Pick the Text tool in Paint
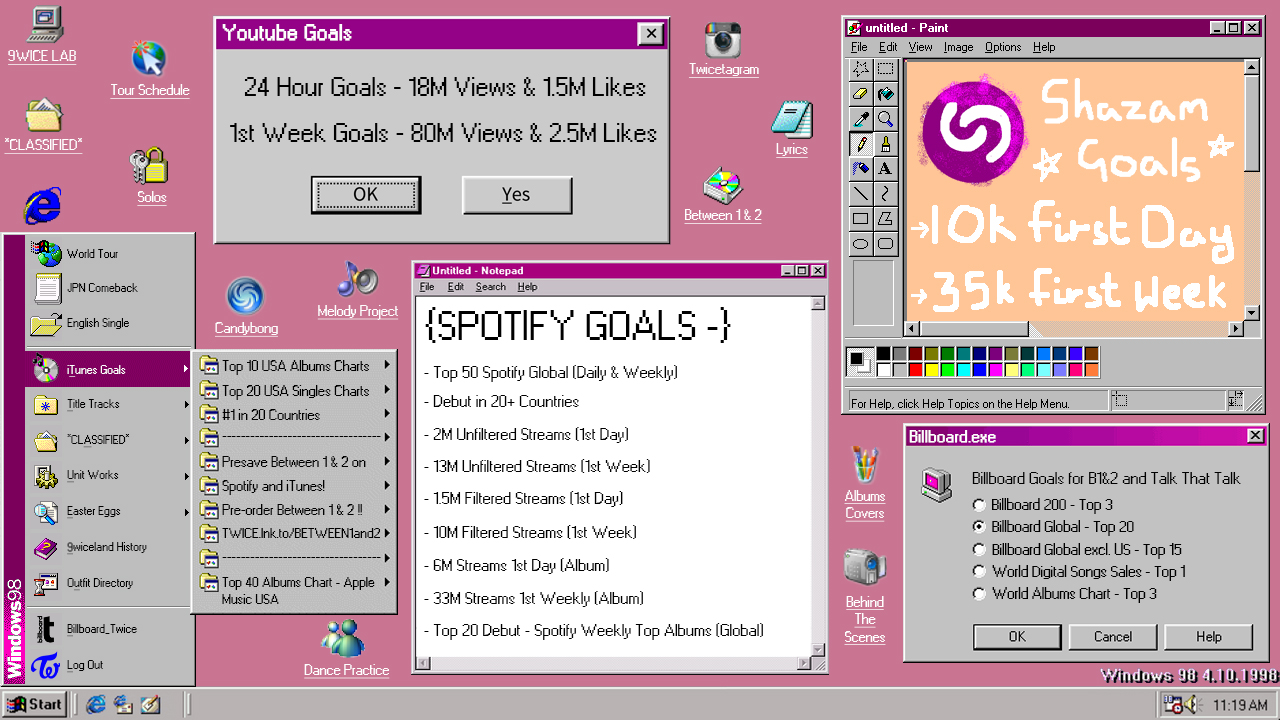This screenshot has width=1280, height=720. pos(885,169)
